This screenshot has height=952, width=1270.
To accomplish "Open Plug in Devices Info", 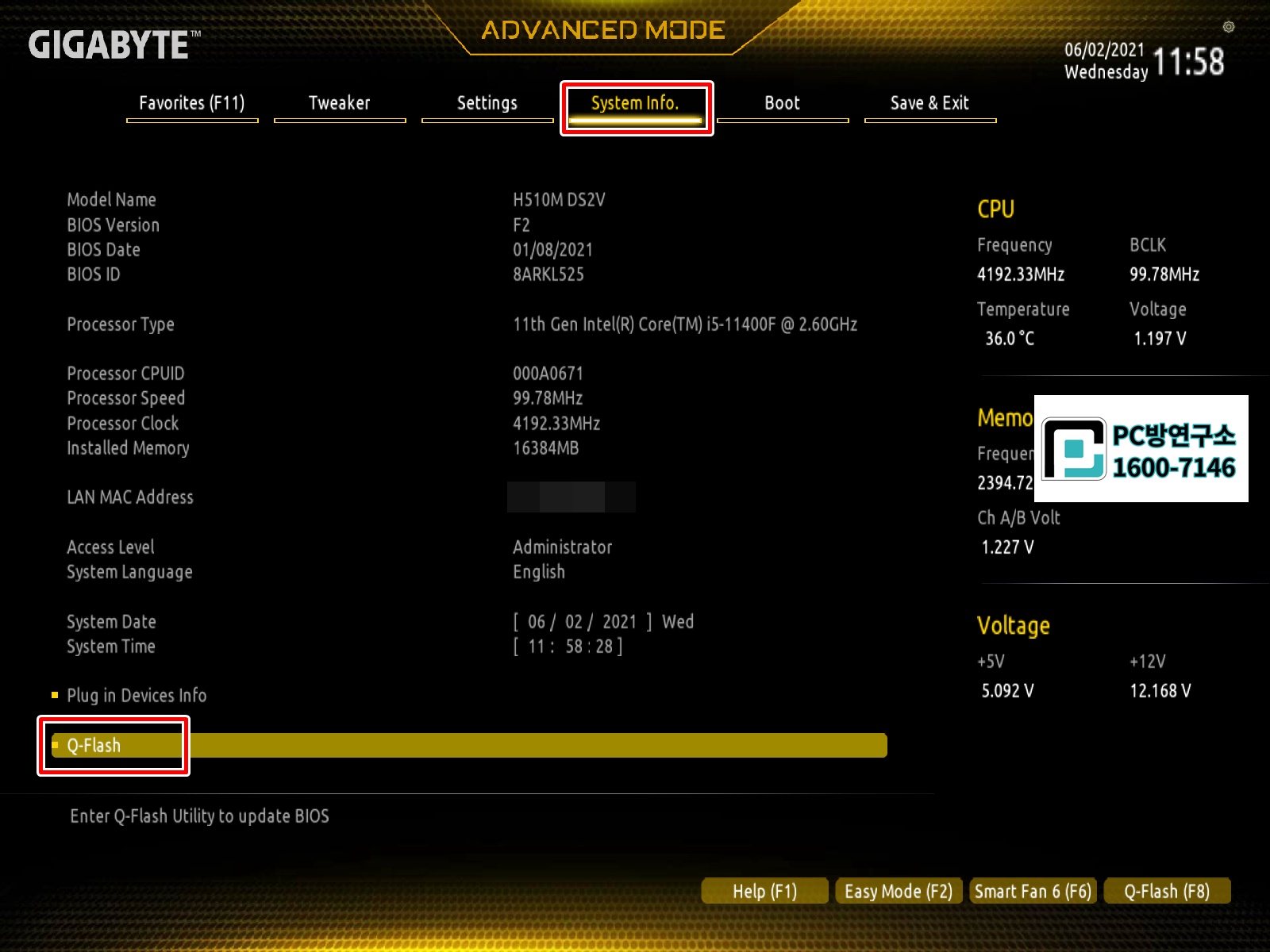I will [137, 696].
